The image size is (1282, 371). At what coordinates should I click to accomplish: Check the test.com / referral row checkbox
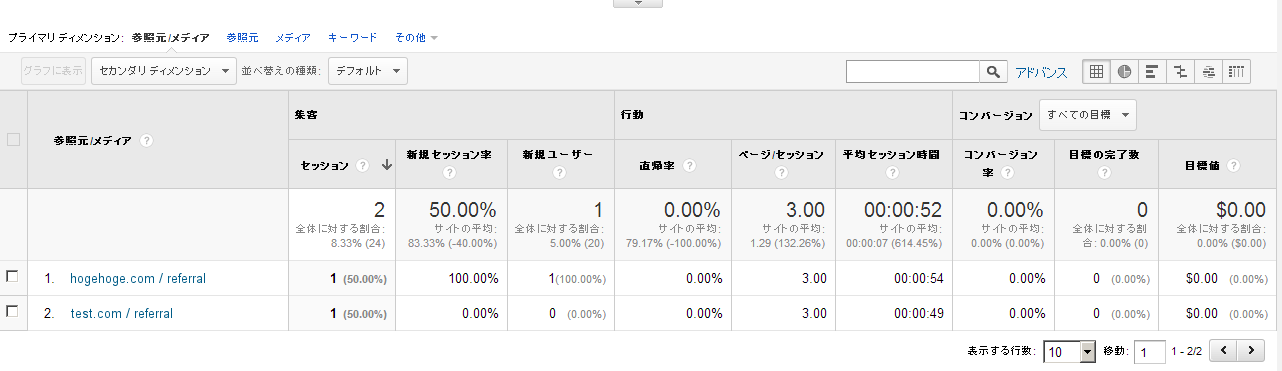[x=12, y=312]
